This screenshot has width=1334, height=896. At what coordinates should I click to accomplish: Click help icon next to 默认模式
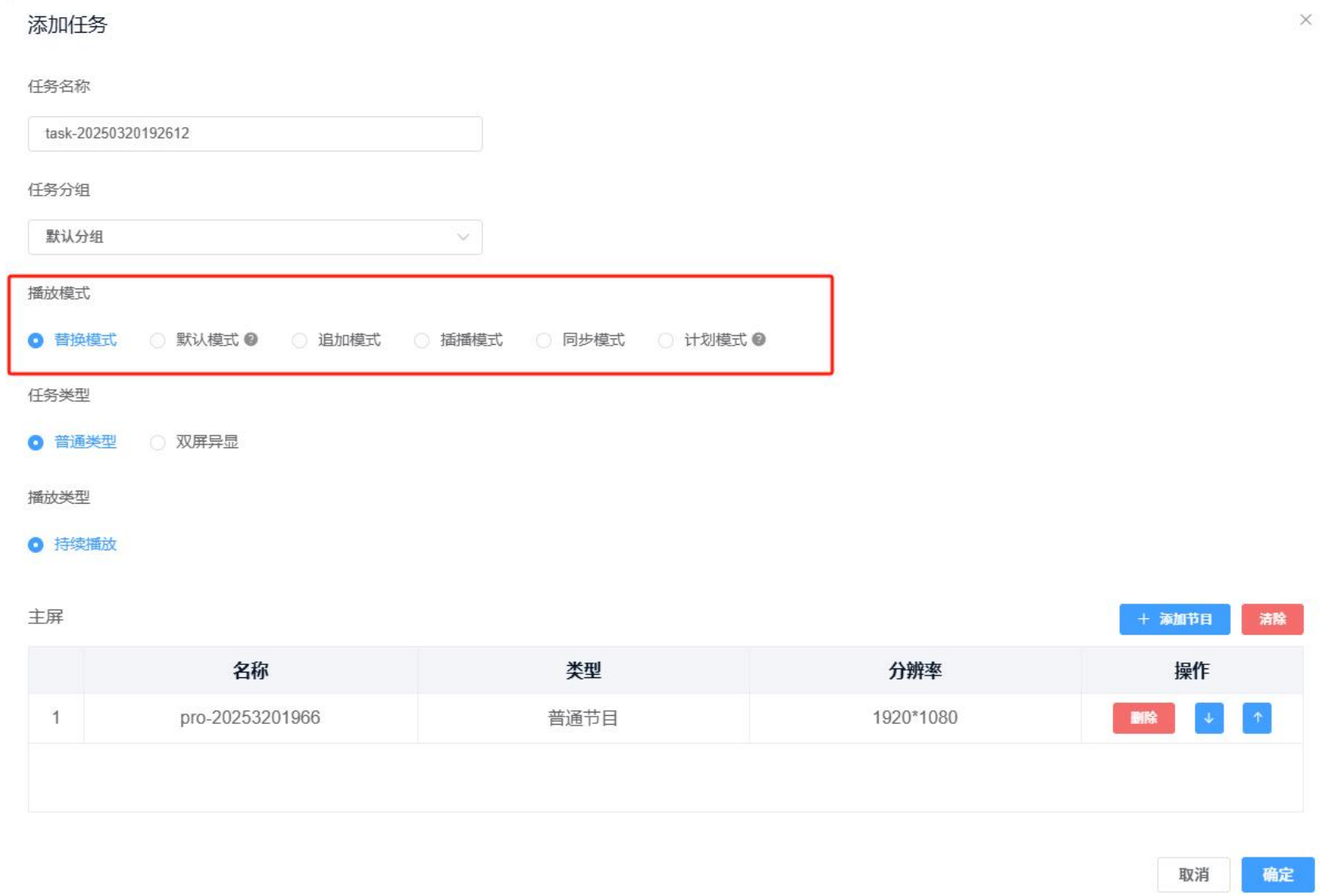pos(251,339)
